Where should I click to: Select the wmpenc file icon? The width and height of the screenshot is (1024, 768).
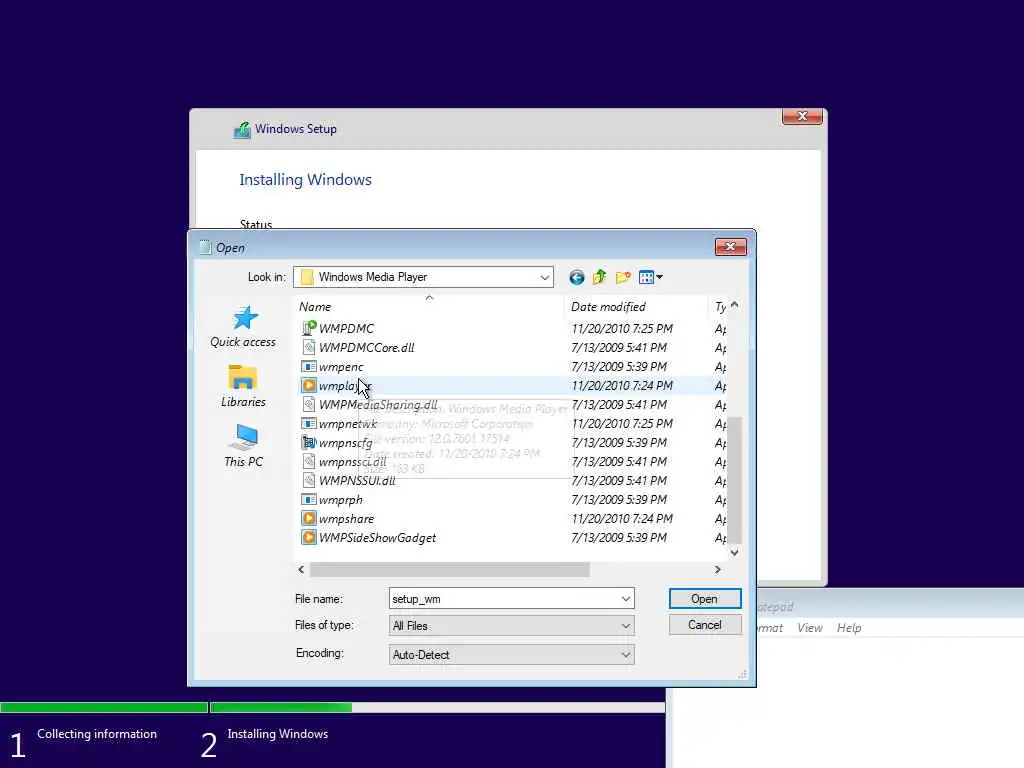tap(309, 366)
